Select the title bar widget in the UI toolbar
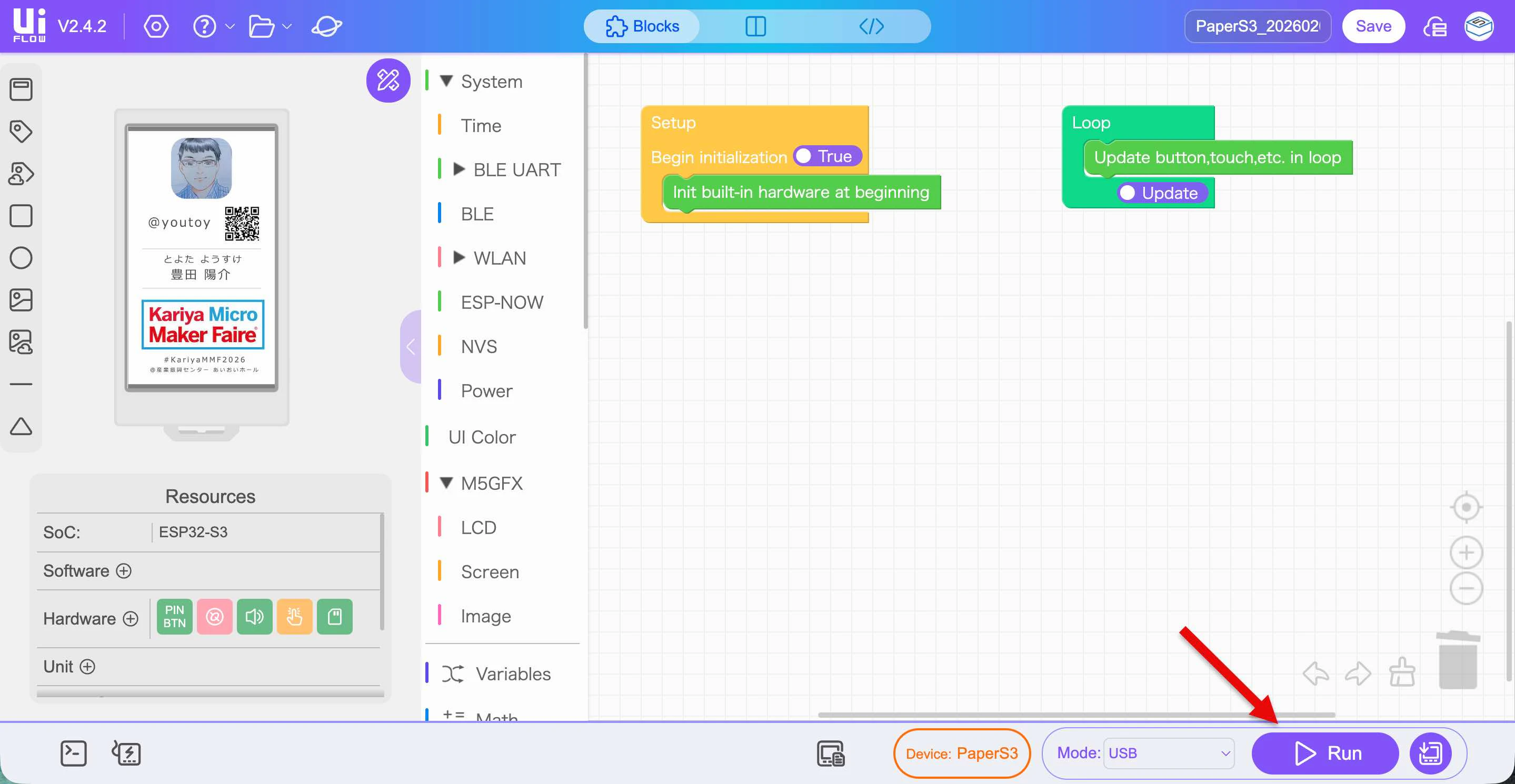 pyautogui.click(x=21, y=89)
